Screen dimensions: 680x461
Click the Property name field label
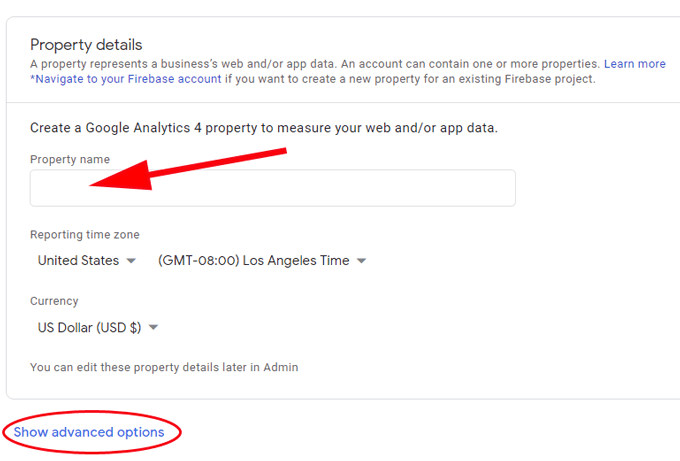(x=70, y=159)
